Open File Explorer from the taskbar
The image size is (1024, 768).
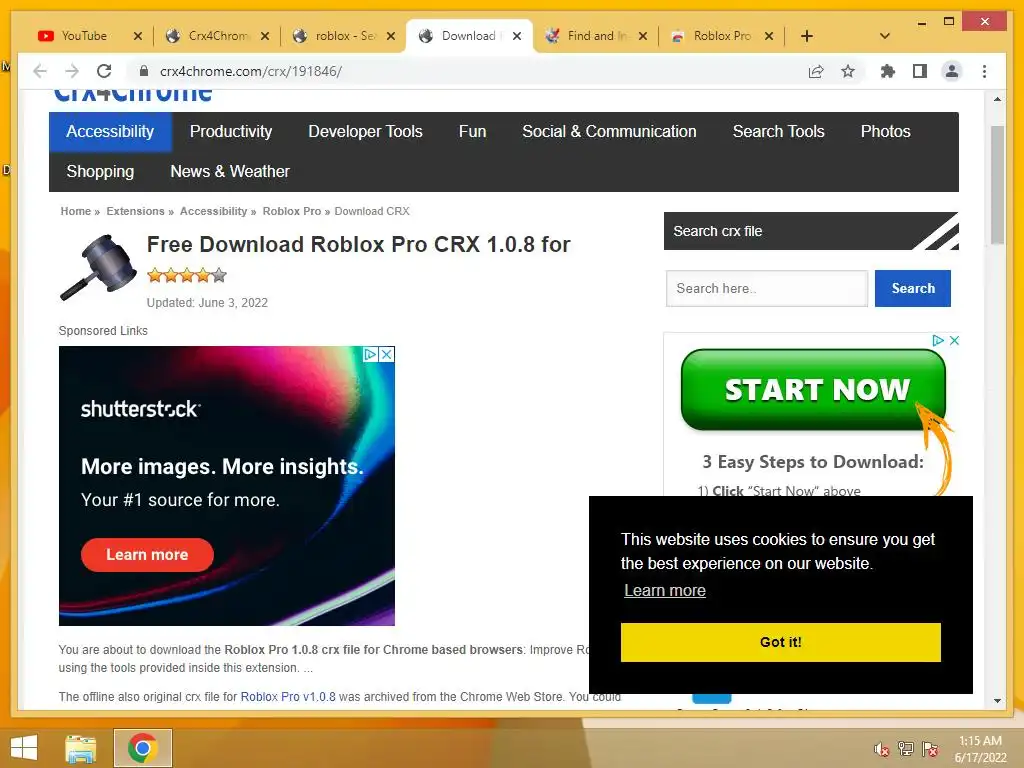coord(81,748)
